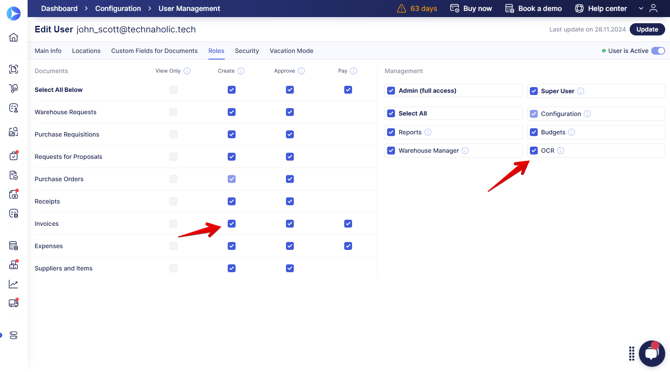Click the info icon next to Create
Screen dimensions: 670x372
(x=241, y=71)
